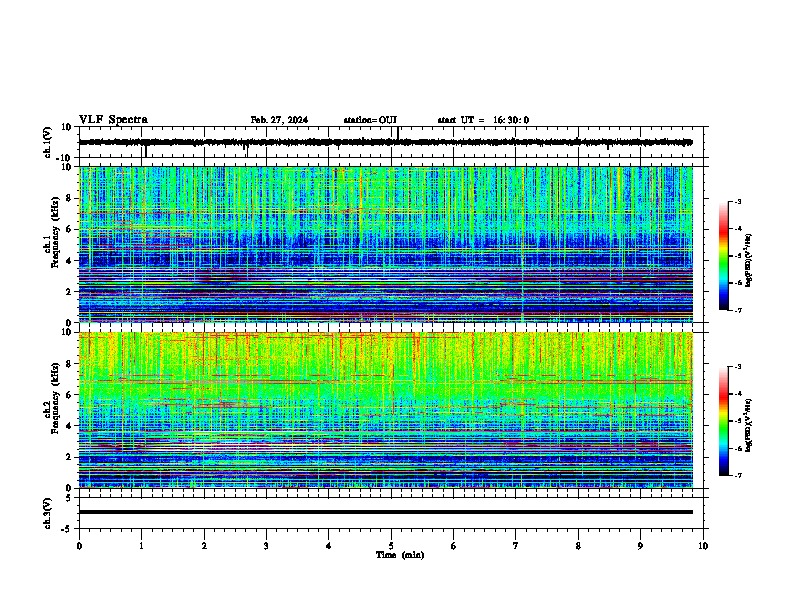The width and height of the screenshot is (792, 612).
Task: Click the ch.2 spectrogram color bar
Action: click(x=724, y=421)
